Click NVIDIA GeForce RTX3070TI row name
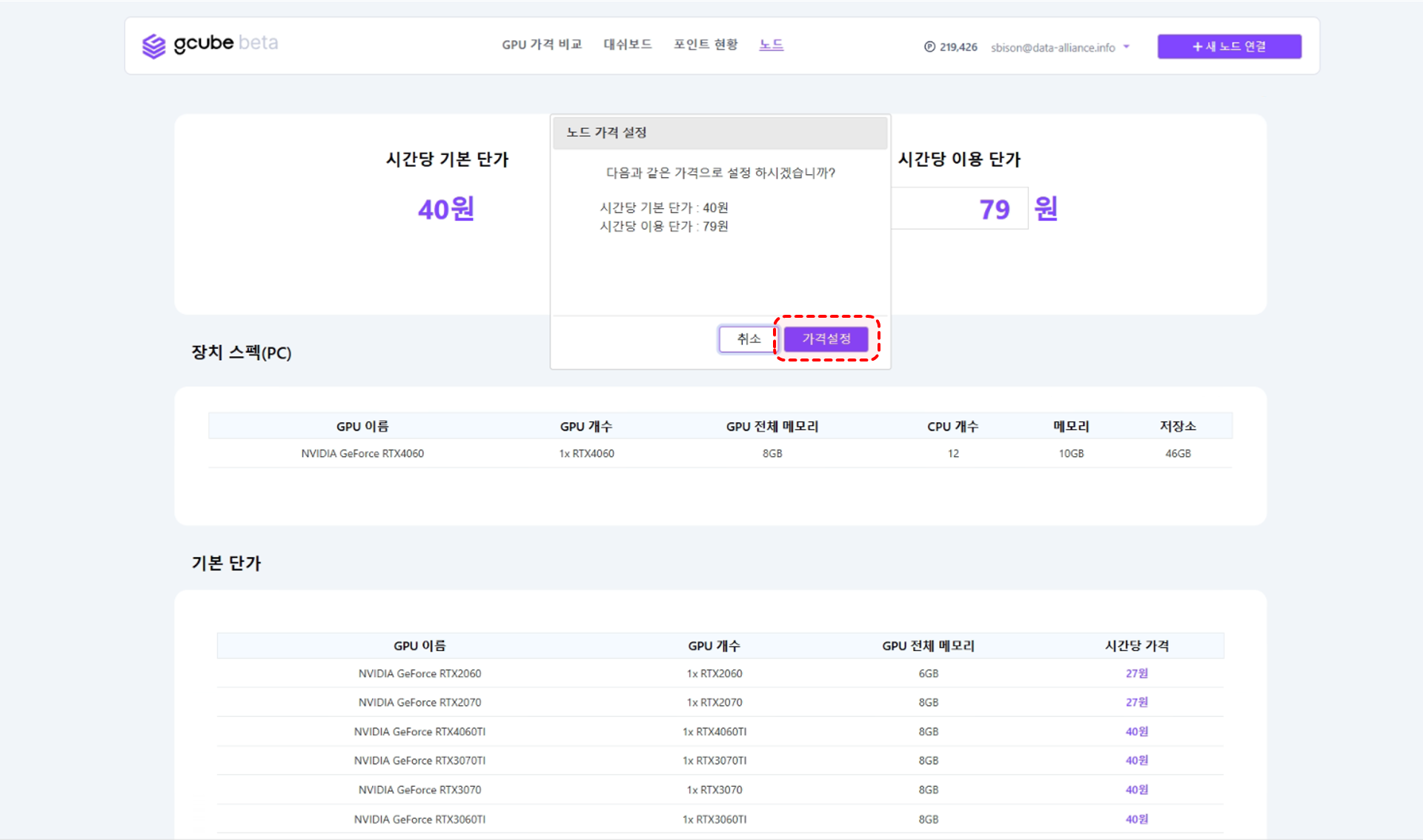This screenshot has width=1423, height=840. click(419, 761)
